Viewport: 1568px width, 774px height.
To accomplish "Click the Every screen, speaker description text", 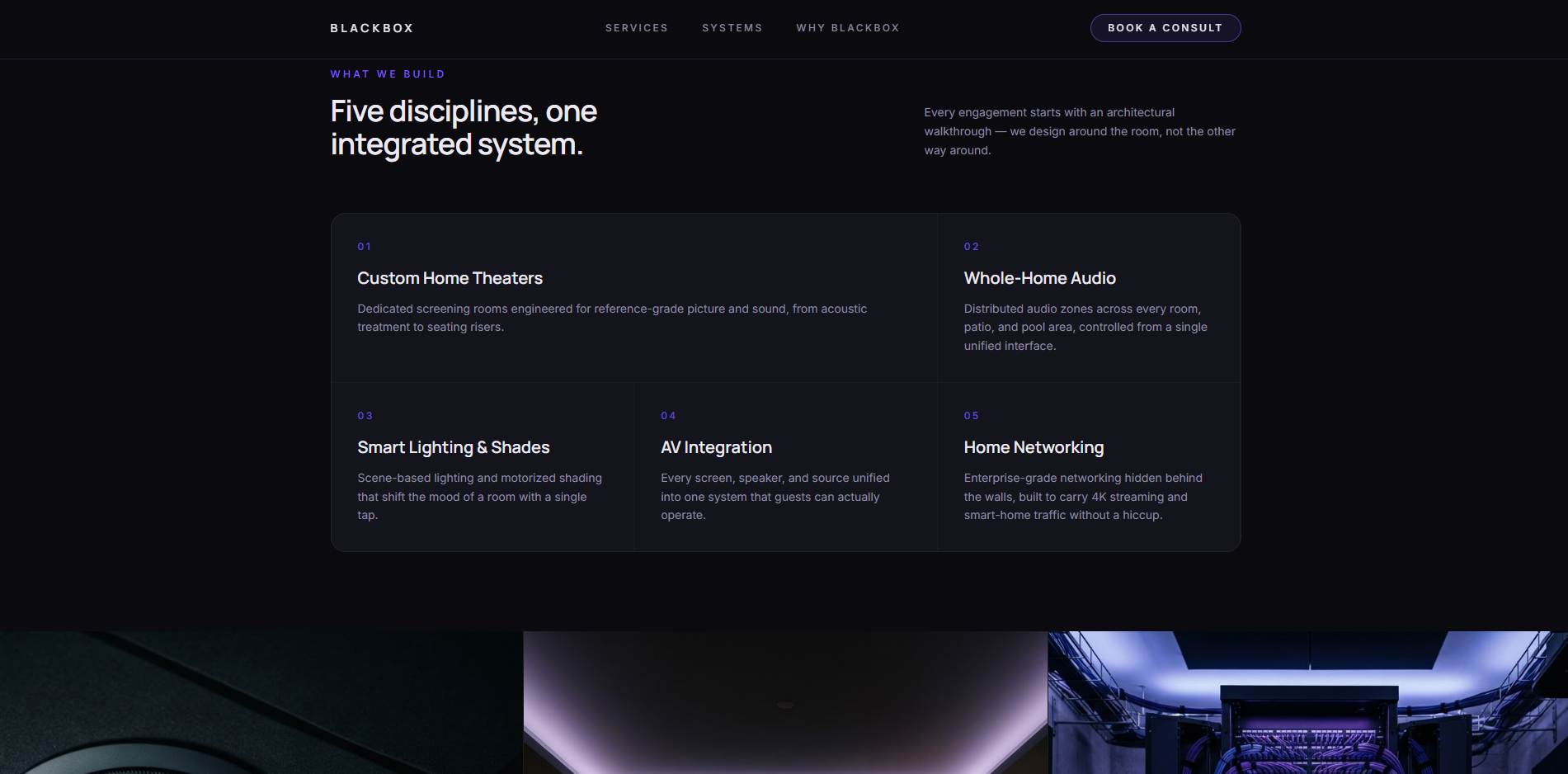I will (775, 497).
